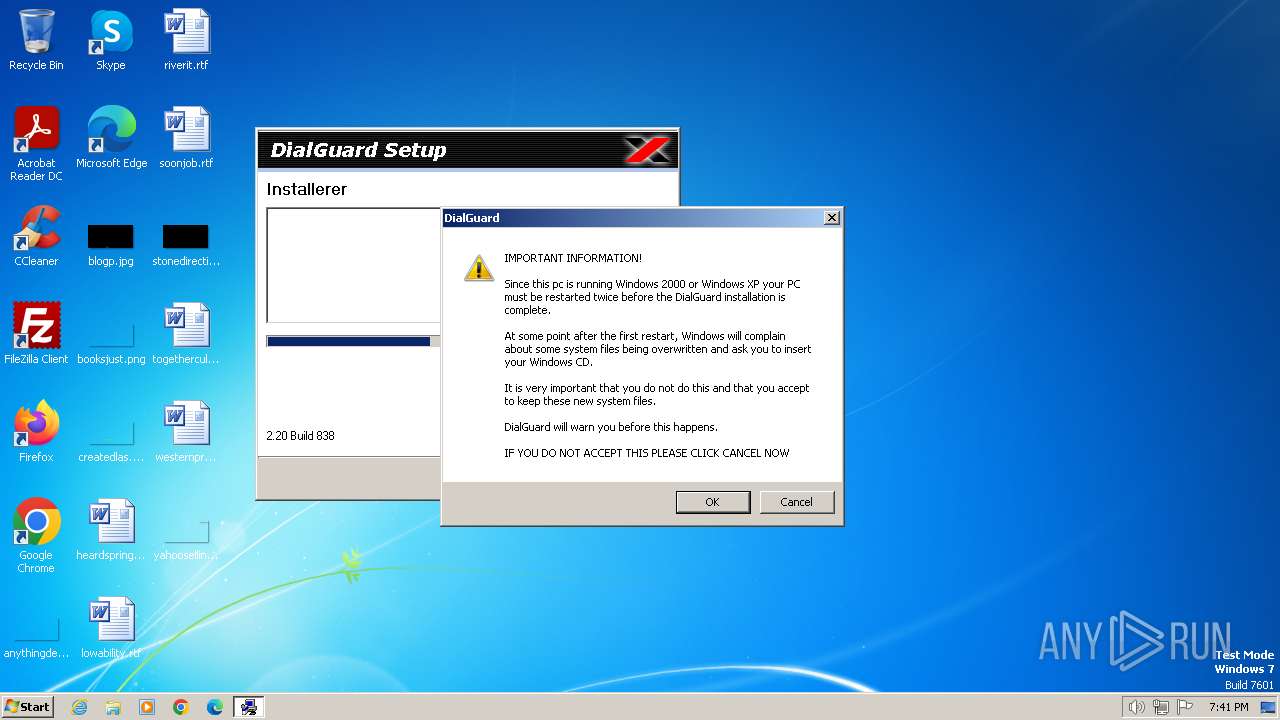The width and height of the screenshot is (1280, 720).
Task: Click the red X logo in DialGuard Setup
Action: (x=646, y=150)
